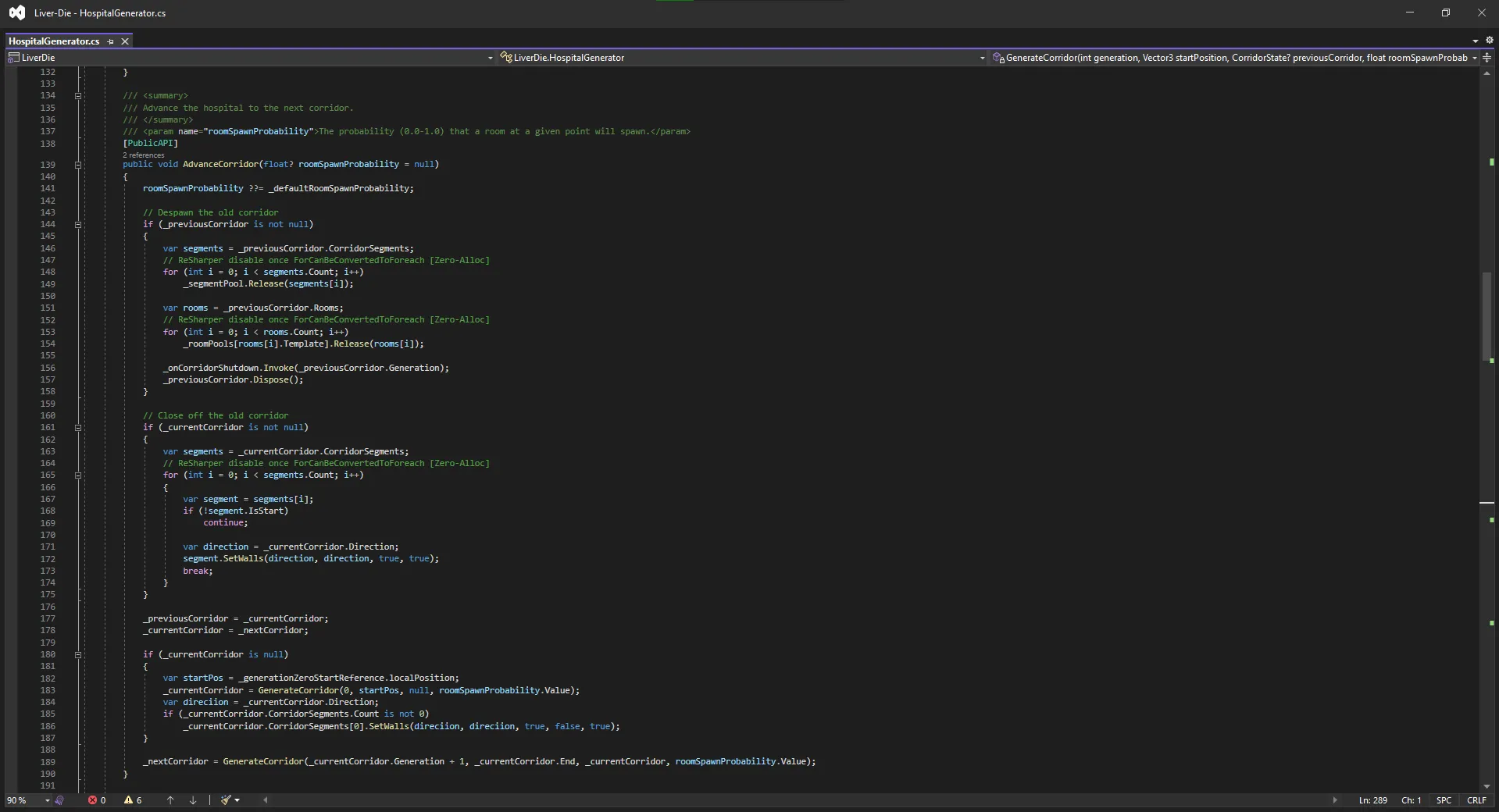Collapse the _currentCorridor if block at line 161
Viewport: 1499px width, 812px height.
pos(77,428)
